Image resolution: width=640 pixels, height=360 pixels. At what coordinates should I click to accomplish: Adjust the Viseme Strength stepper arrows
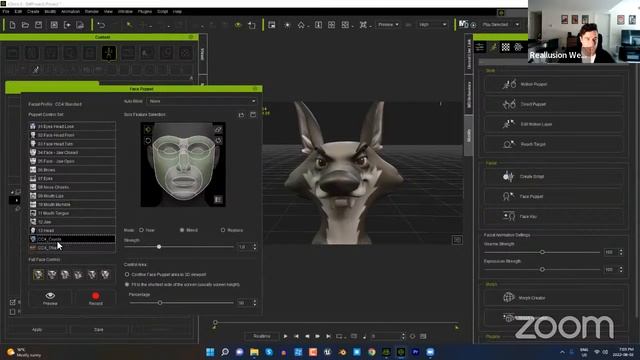621,252
